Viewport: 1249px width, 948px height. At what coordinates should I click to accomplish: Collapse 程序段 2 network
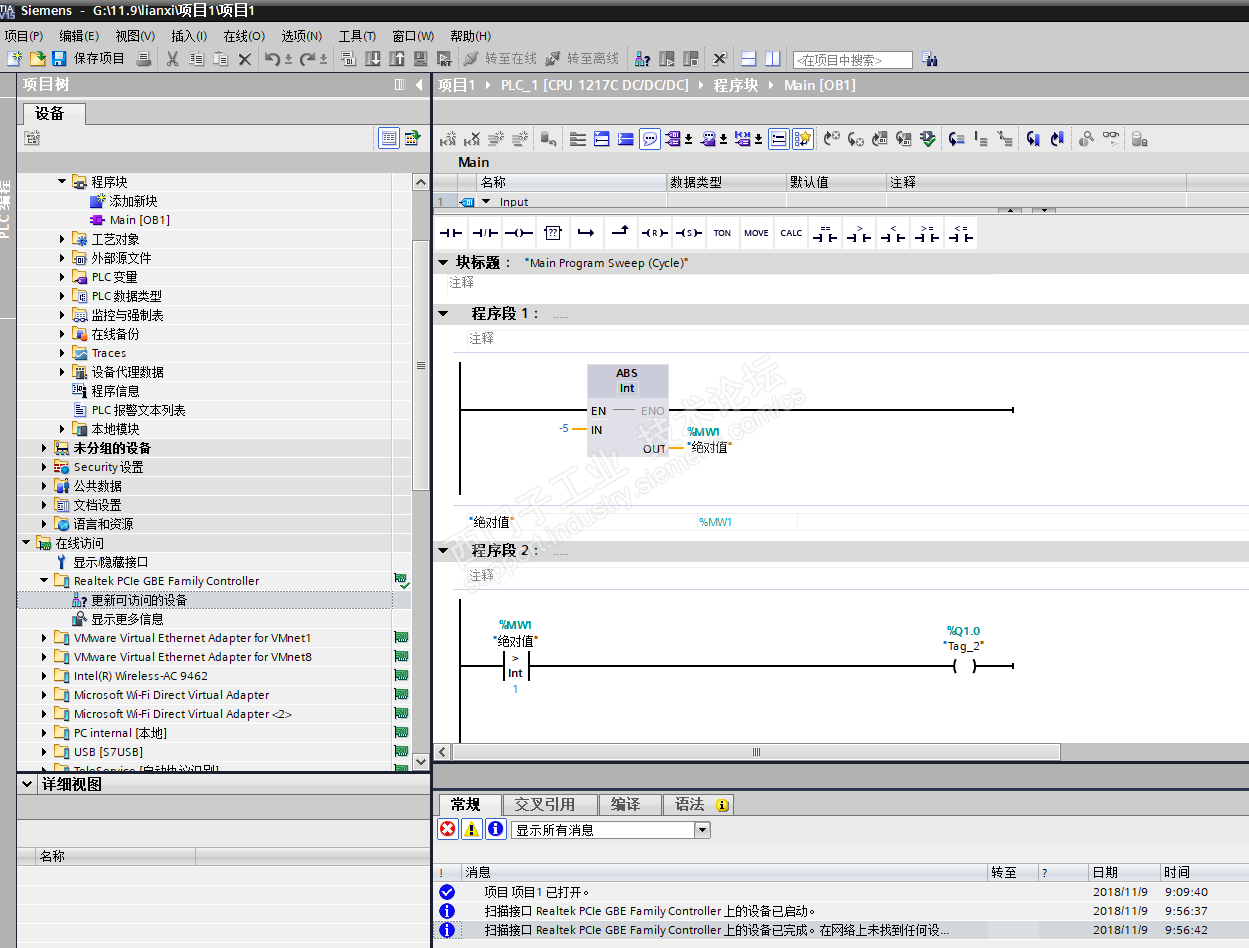[443, 550]
